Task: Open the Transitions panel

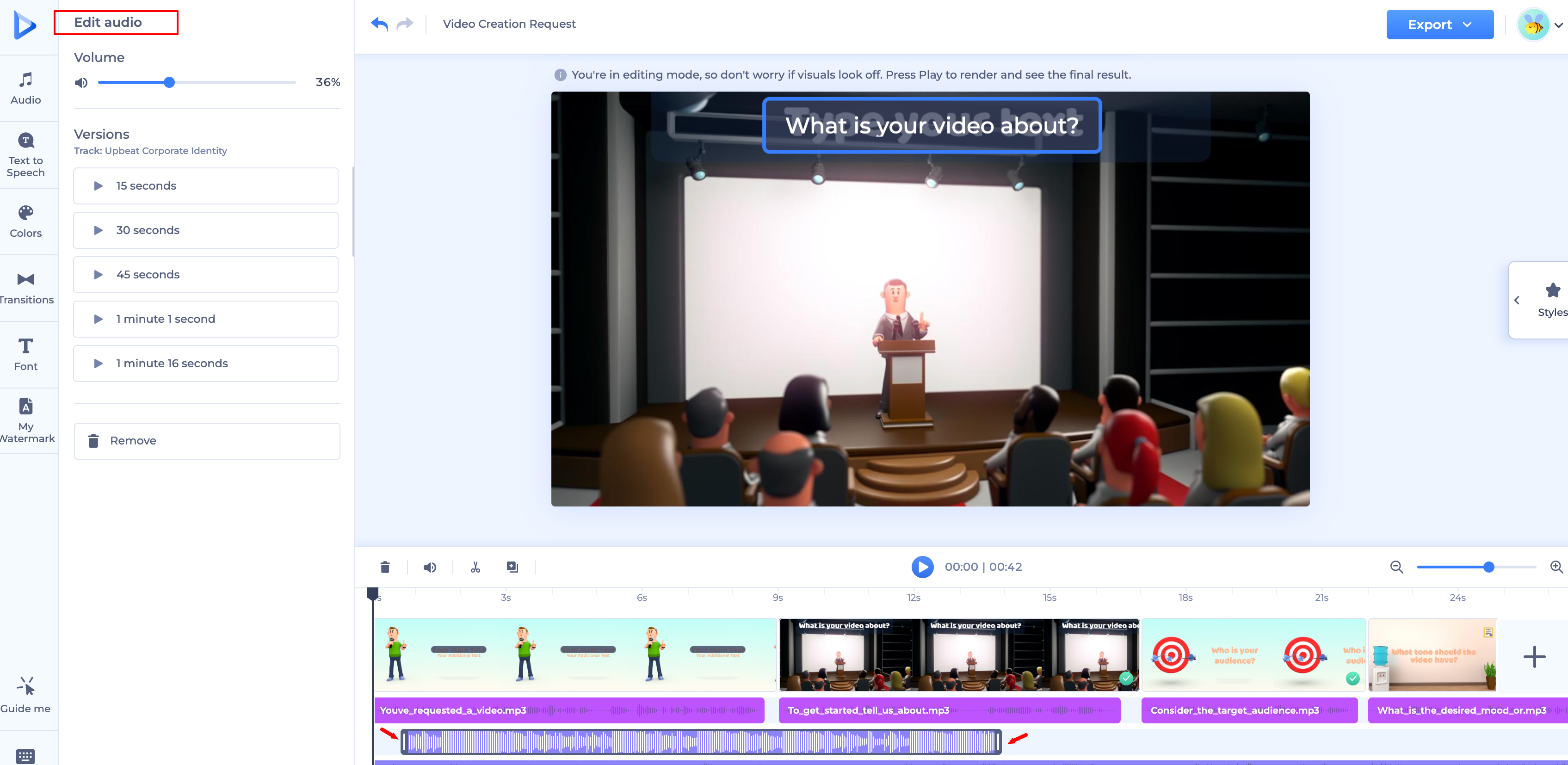Action: (x=25, y=288)
